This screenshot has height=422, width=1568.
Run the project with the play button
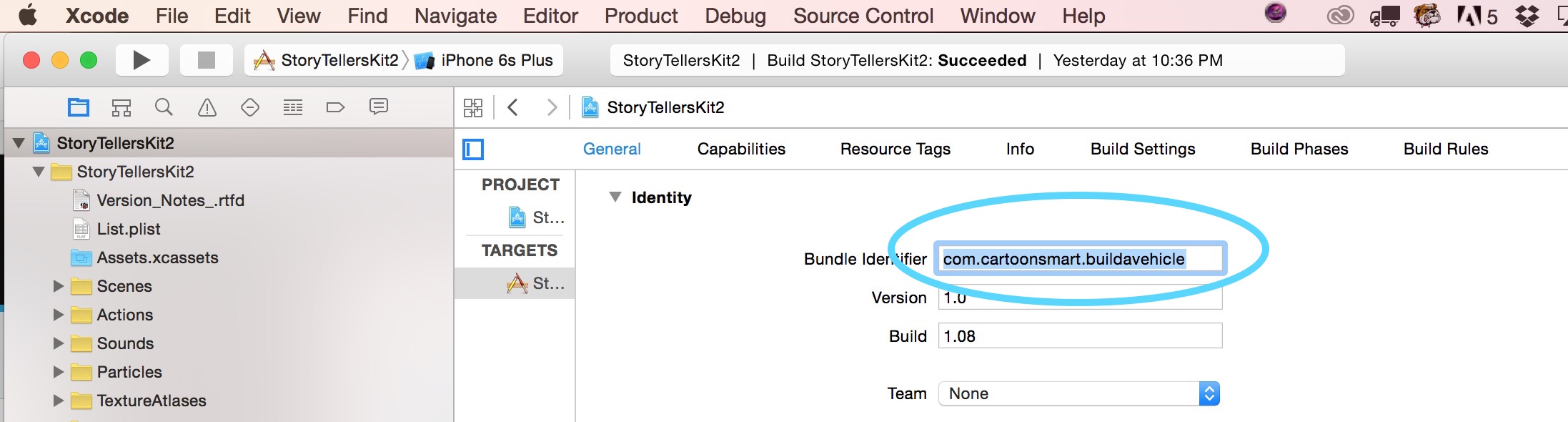tap(142, 60)
